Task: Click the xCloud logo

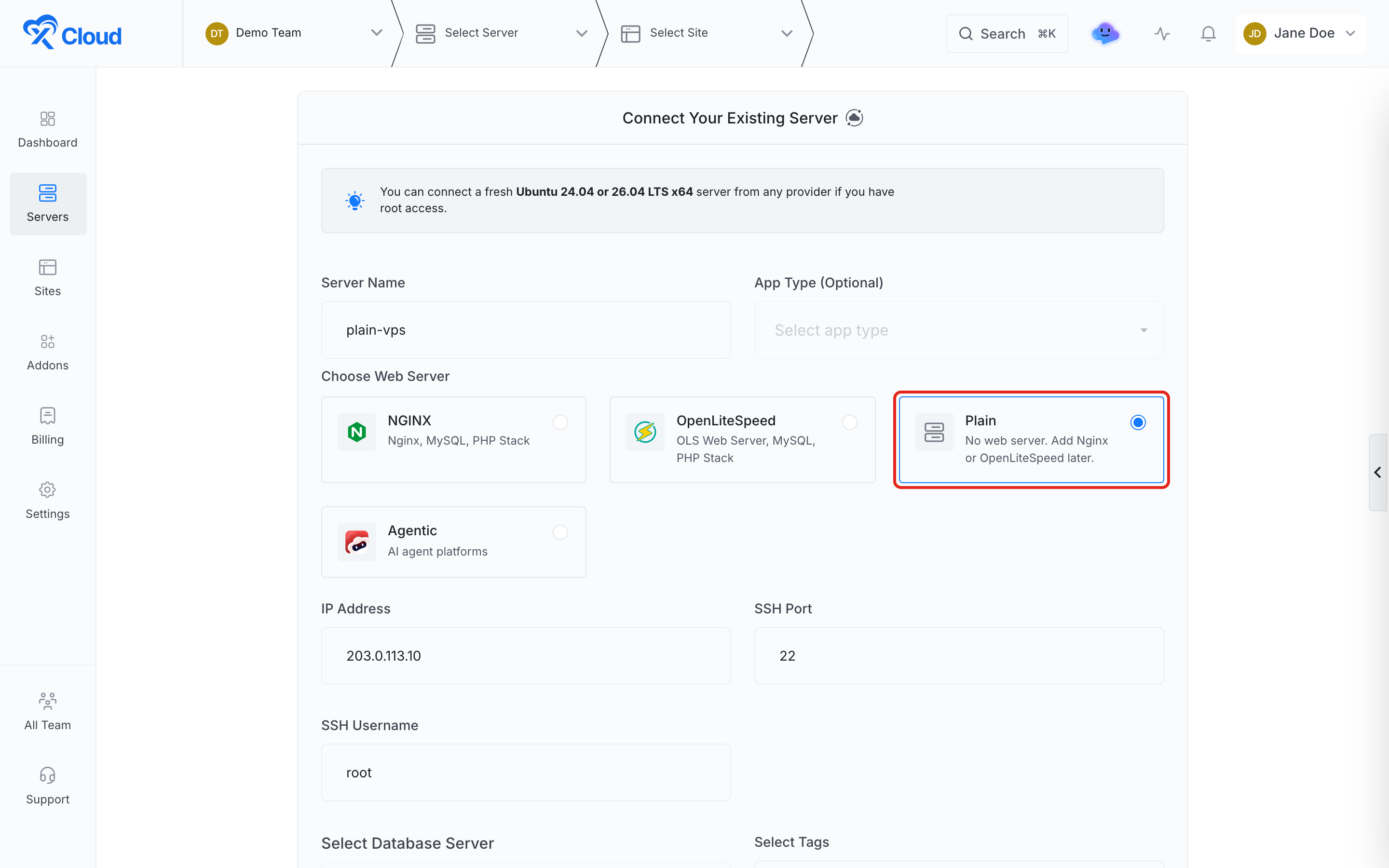Action: pos(72,33)
